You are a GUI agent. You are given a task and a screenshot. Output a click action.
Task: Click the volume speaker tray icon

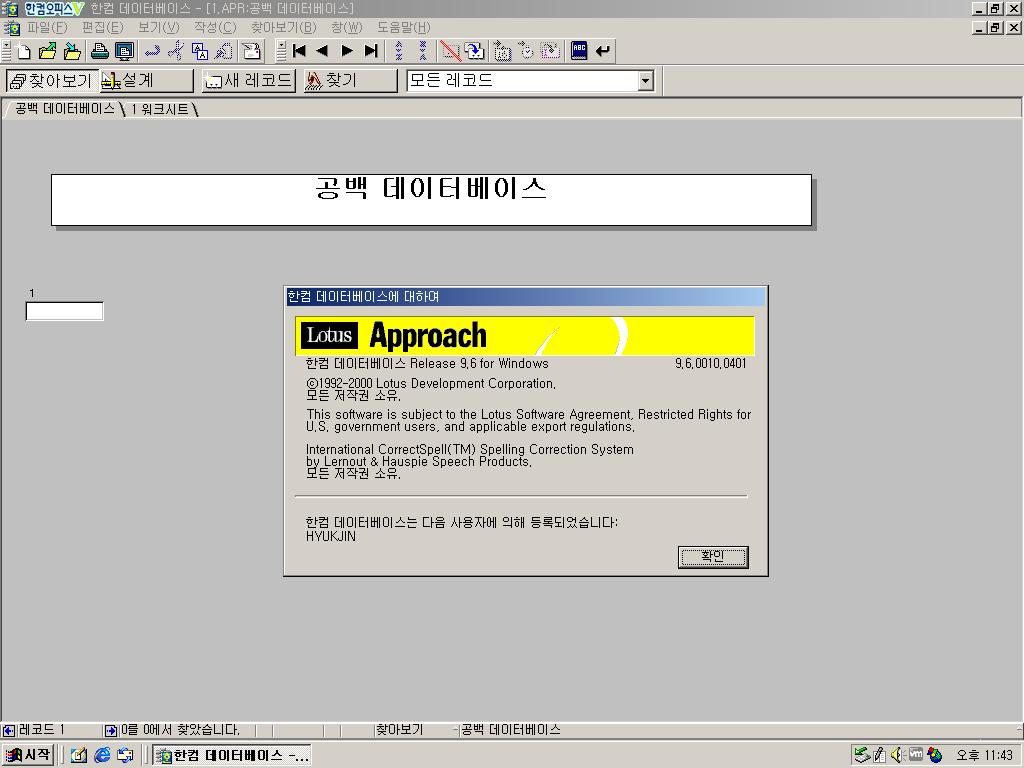(898, 755)
